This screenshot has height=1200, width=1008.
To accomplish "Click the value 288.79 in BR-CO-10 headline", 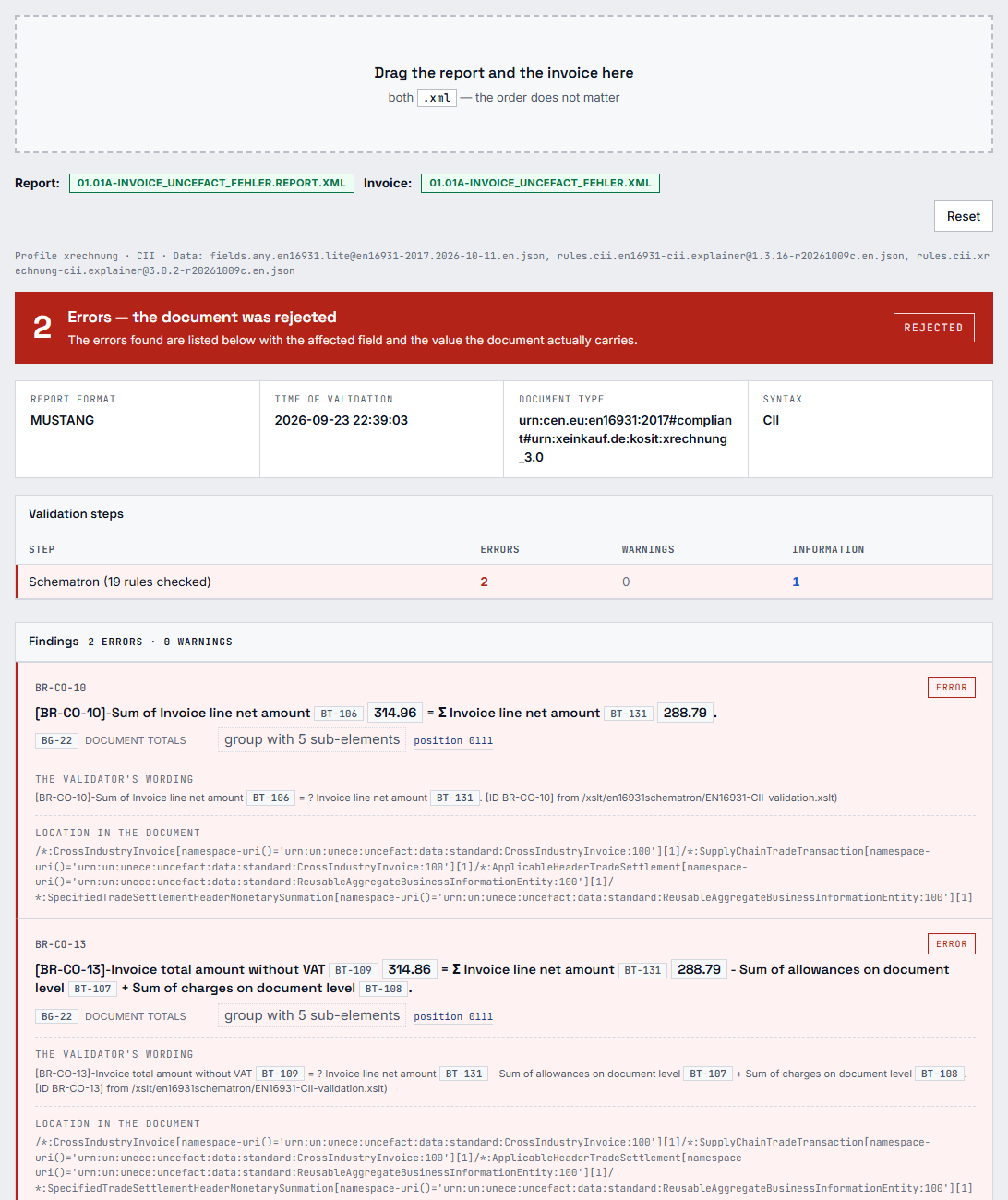I will (685, 713).
